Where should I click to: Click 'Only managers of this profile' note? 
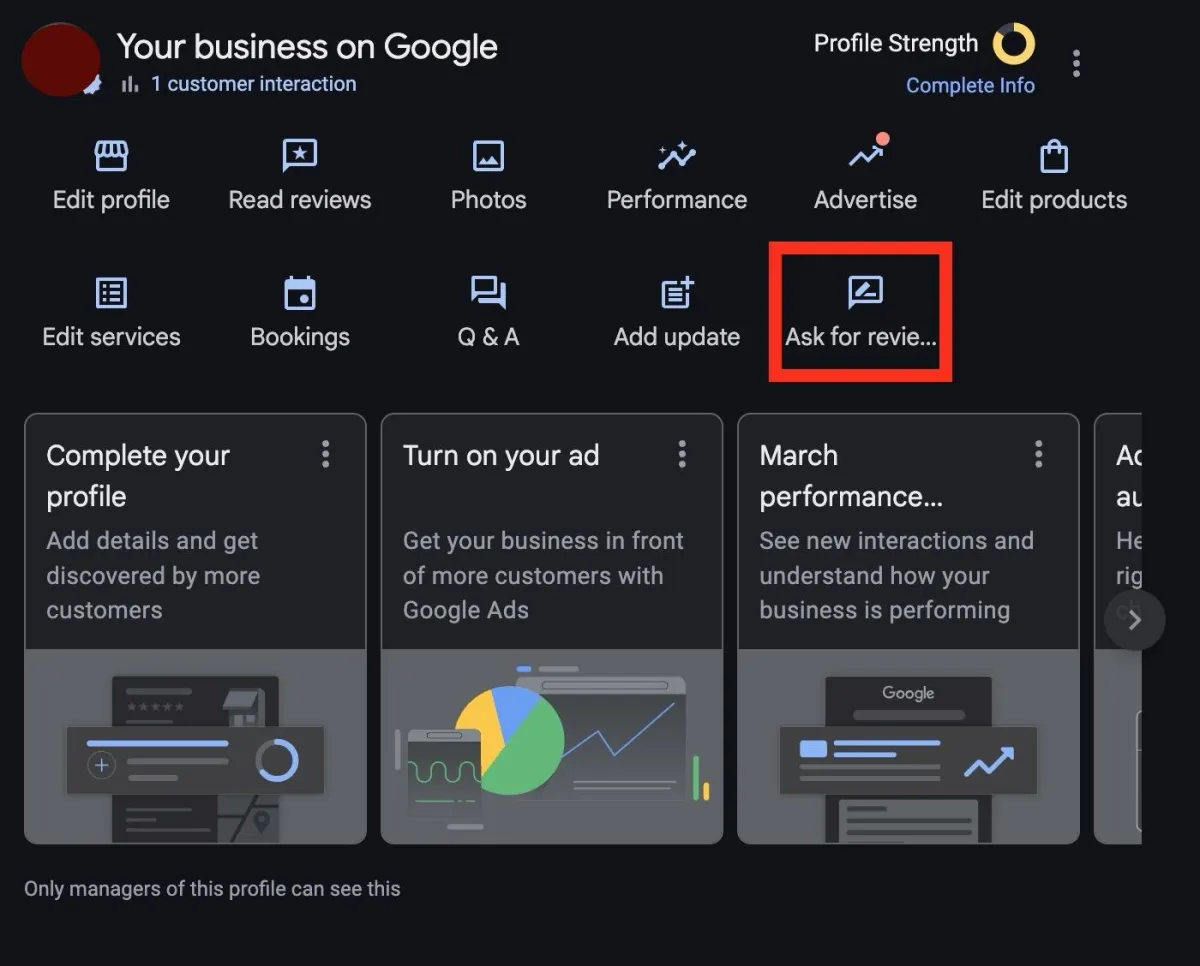(212, 888)
